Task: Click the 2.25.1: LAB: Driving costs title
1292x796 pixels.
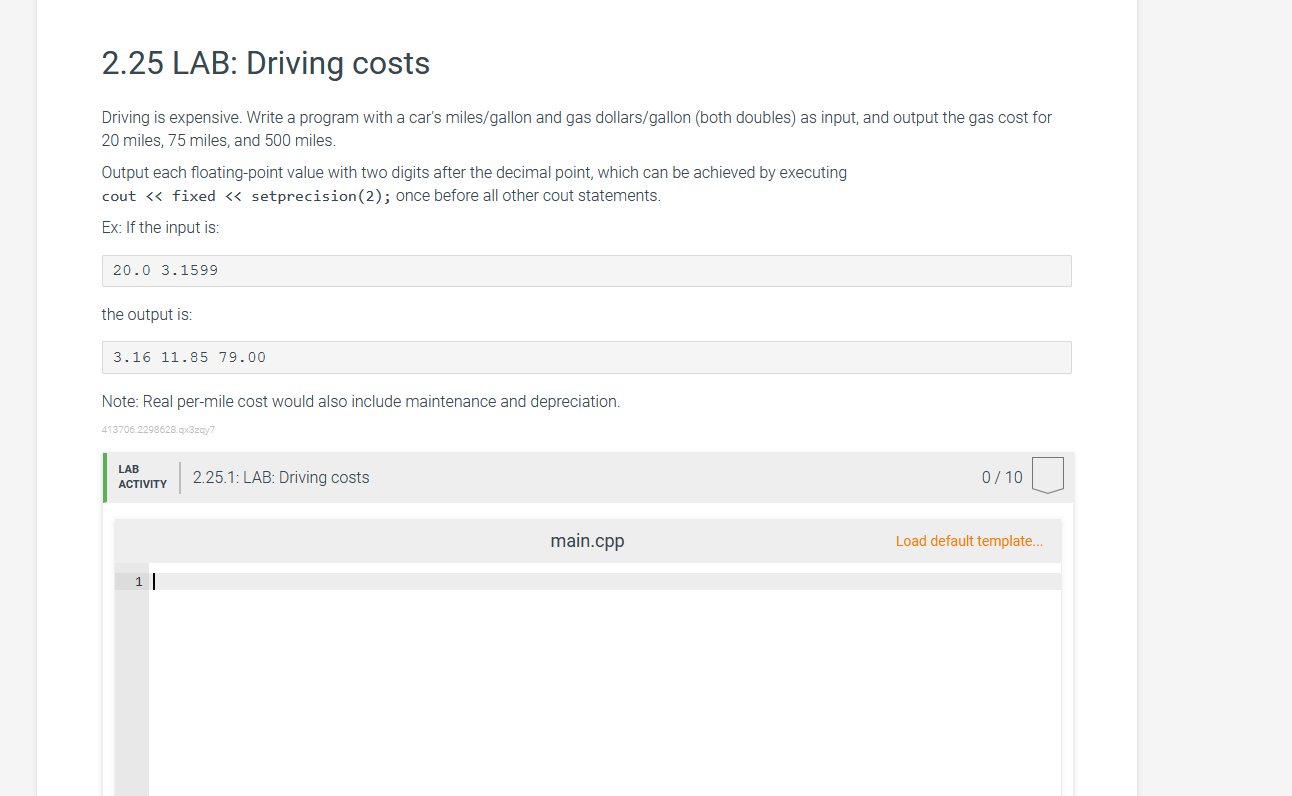Action: point(281,477)
